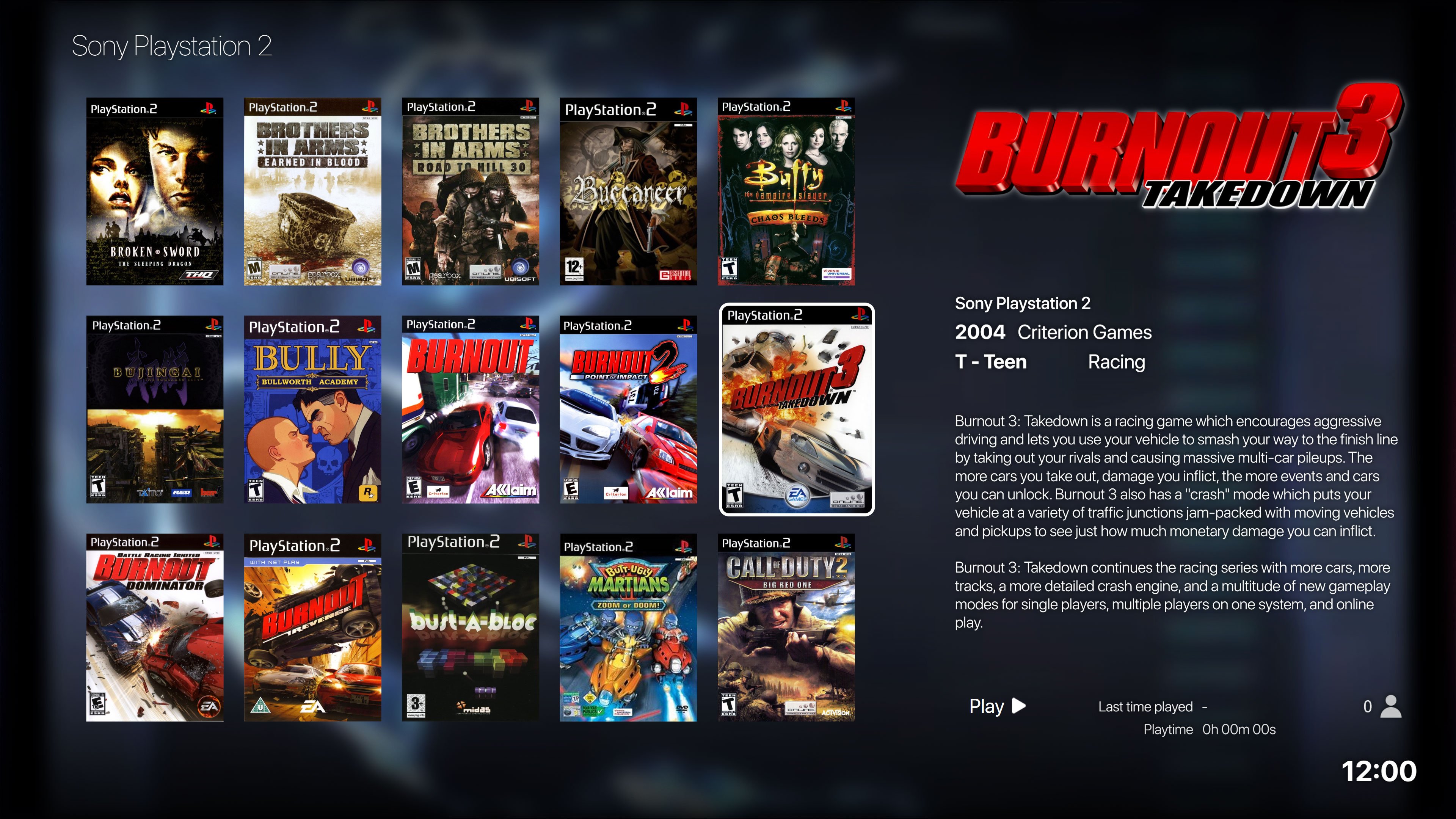Click the Last time played label
The width and height of the screenshot is (1456, 819).
[x=1145, y=706]
